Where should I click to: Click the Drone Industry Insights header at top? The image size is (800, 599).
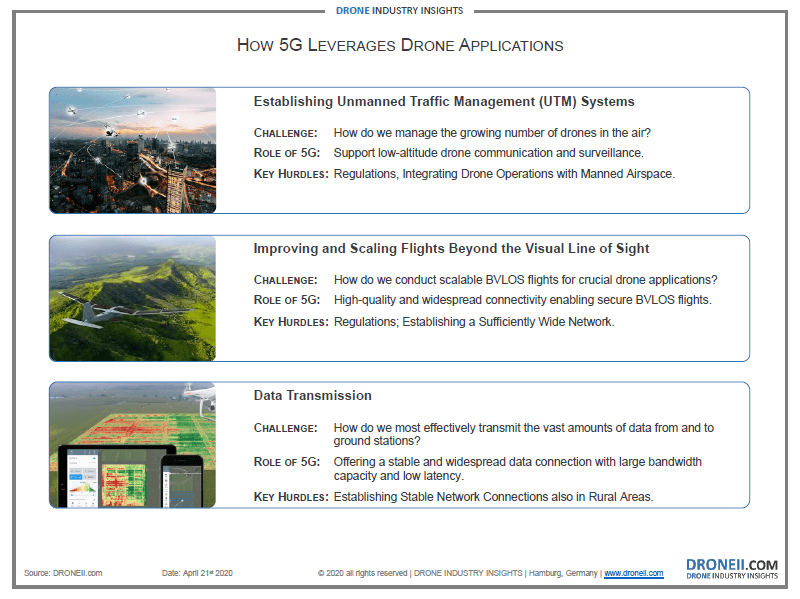pyautogui.click(x=400, y=11)
